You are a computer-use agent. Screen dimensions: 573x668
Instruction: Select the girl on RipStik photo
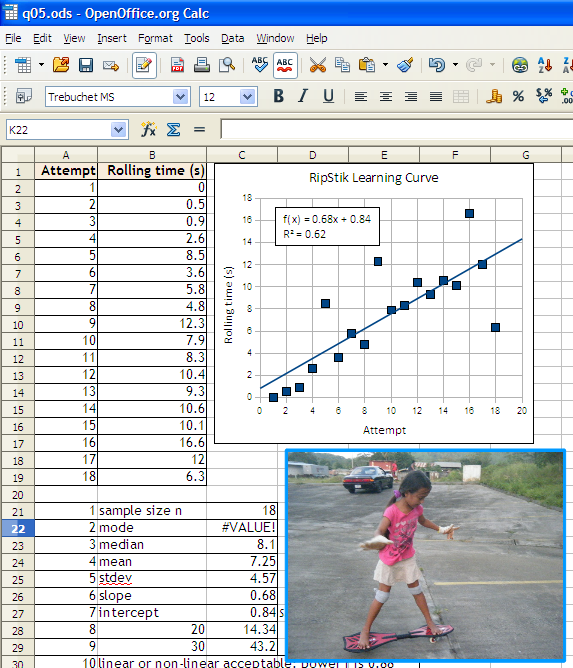[x=426, y=556]
